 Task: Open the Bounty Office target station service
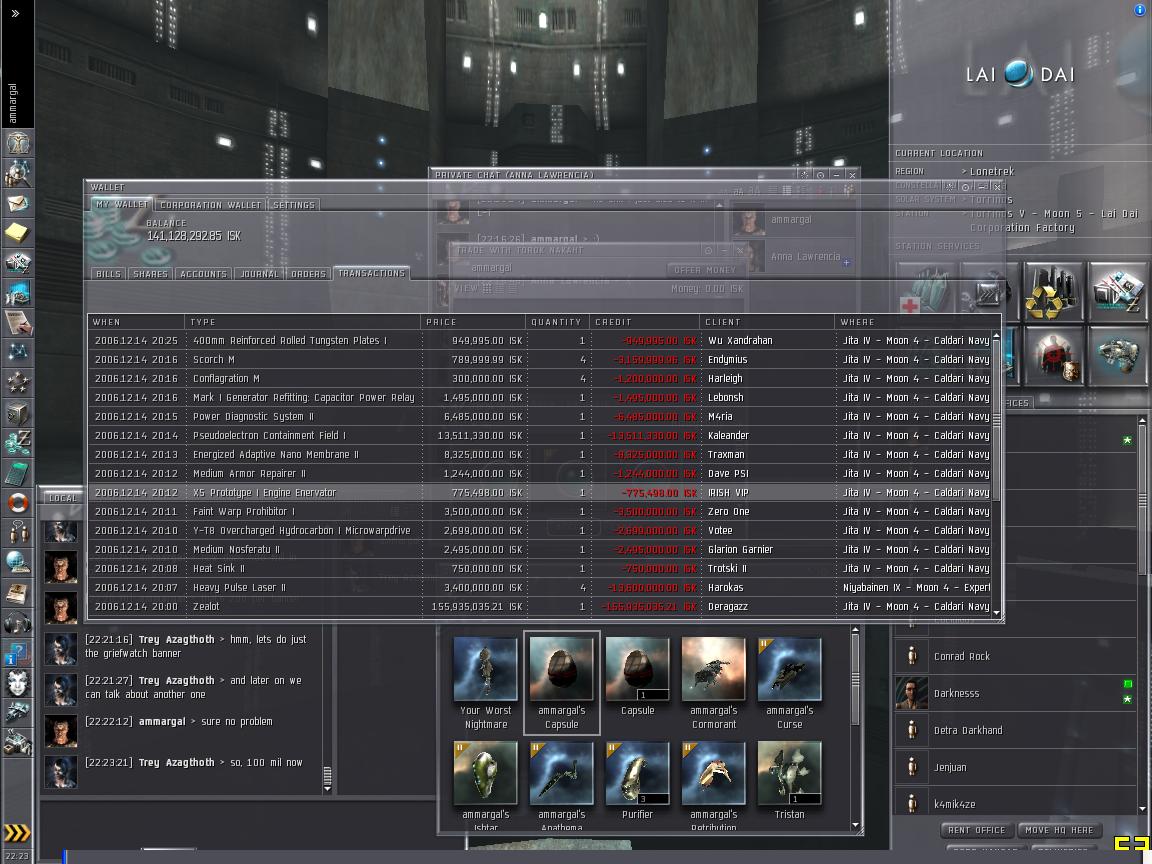click(1053, 356)
